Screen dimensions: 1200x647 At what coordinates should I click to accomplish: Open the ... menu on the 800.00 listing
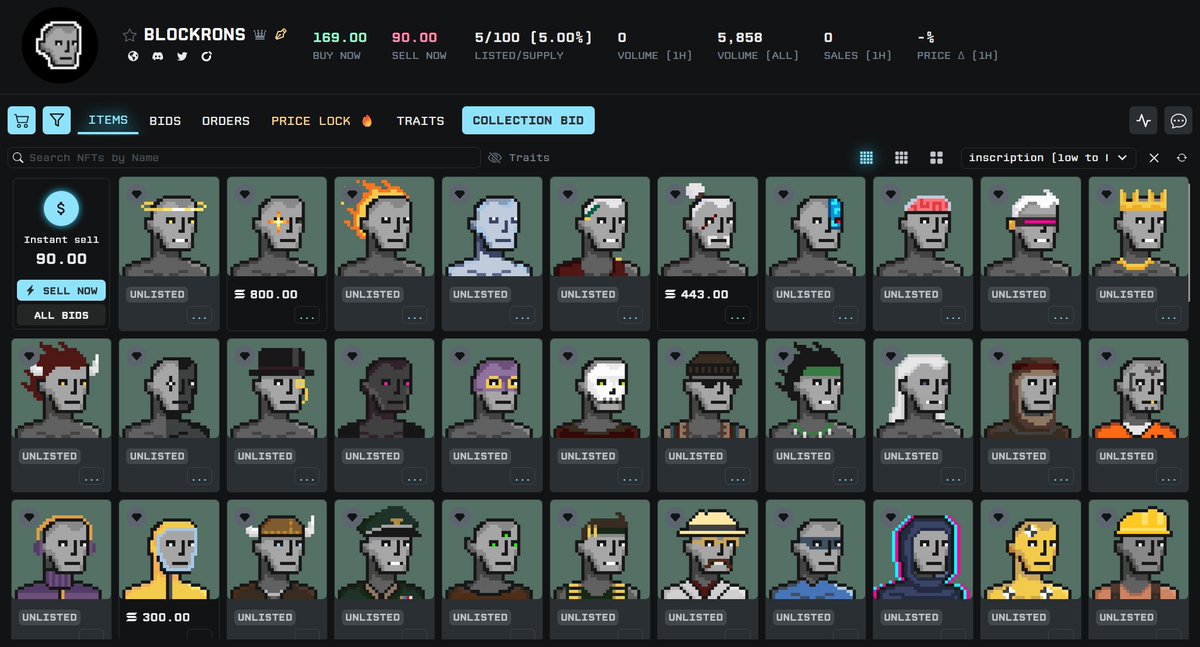[x=307, y=316]
